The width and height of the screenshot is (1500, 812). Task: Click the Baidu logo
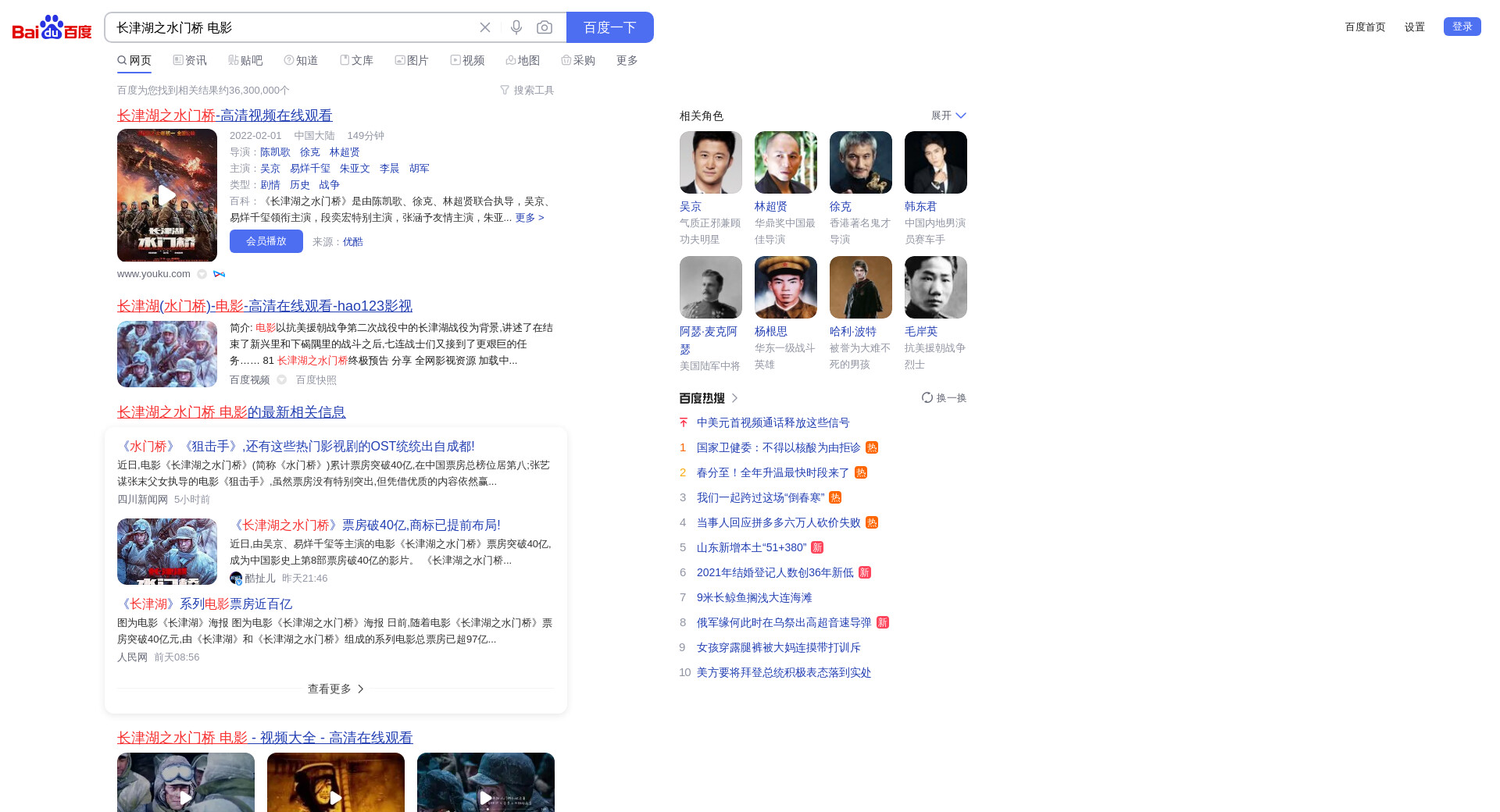click(x=52, y=27)
